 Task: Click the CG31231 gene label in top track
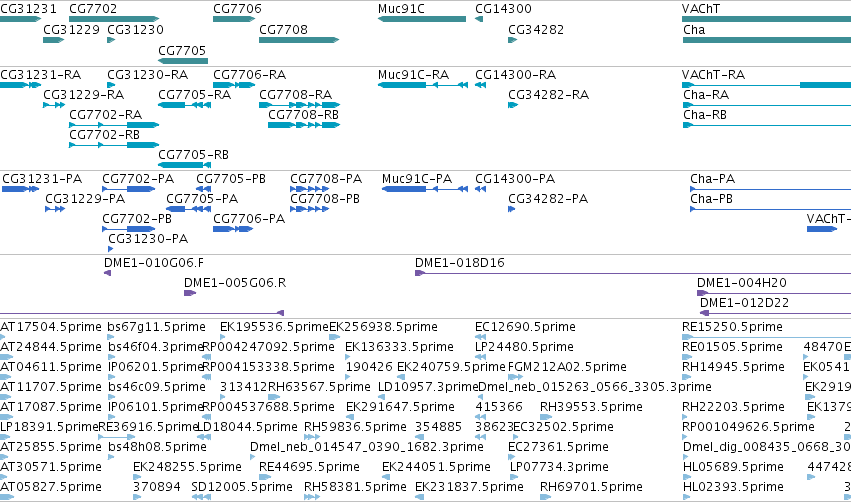28,9
